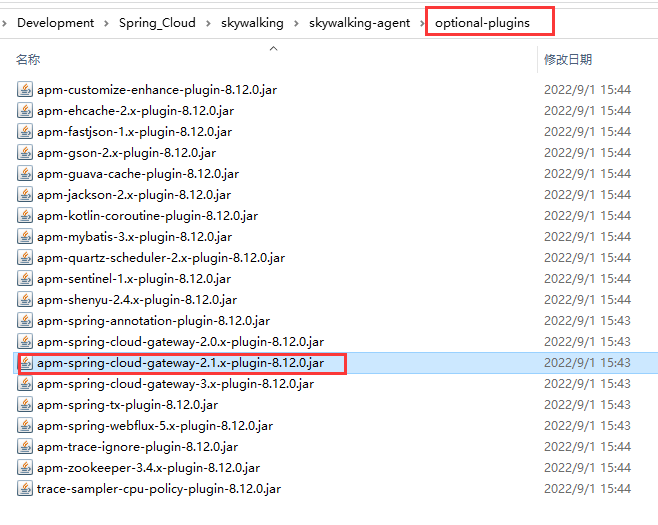Select file name apm-guava-cache-plugin-8.12.0.jar
The width and height of the screenshot is (658, 525).
138,174
